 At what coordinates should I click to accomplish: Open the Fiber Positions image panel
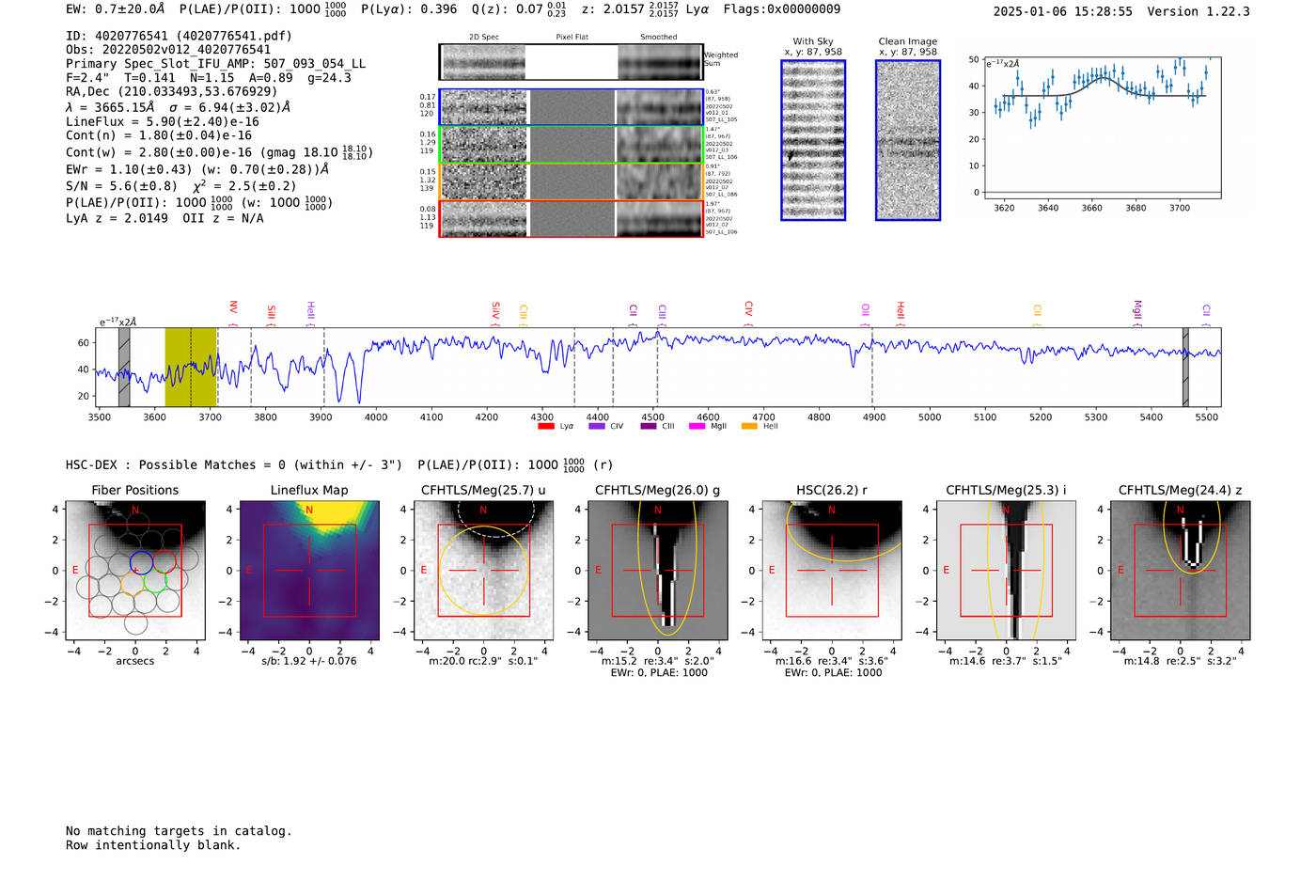pyautogui.click(x=135, y=571)
